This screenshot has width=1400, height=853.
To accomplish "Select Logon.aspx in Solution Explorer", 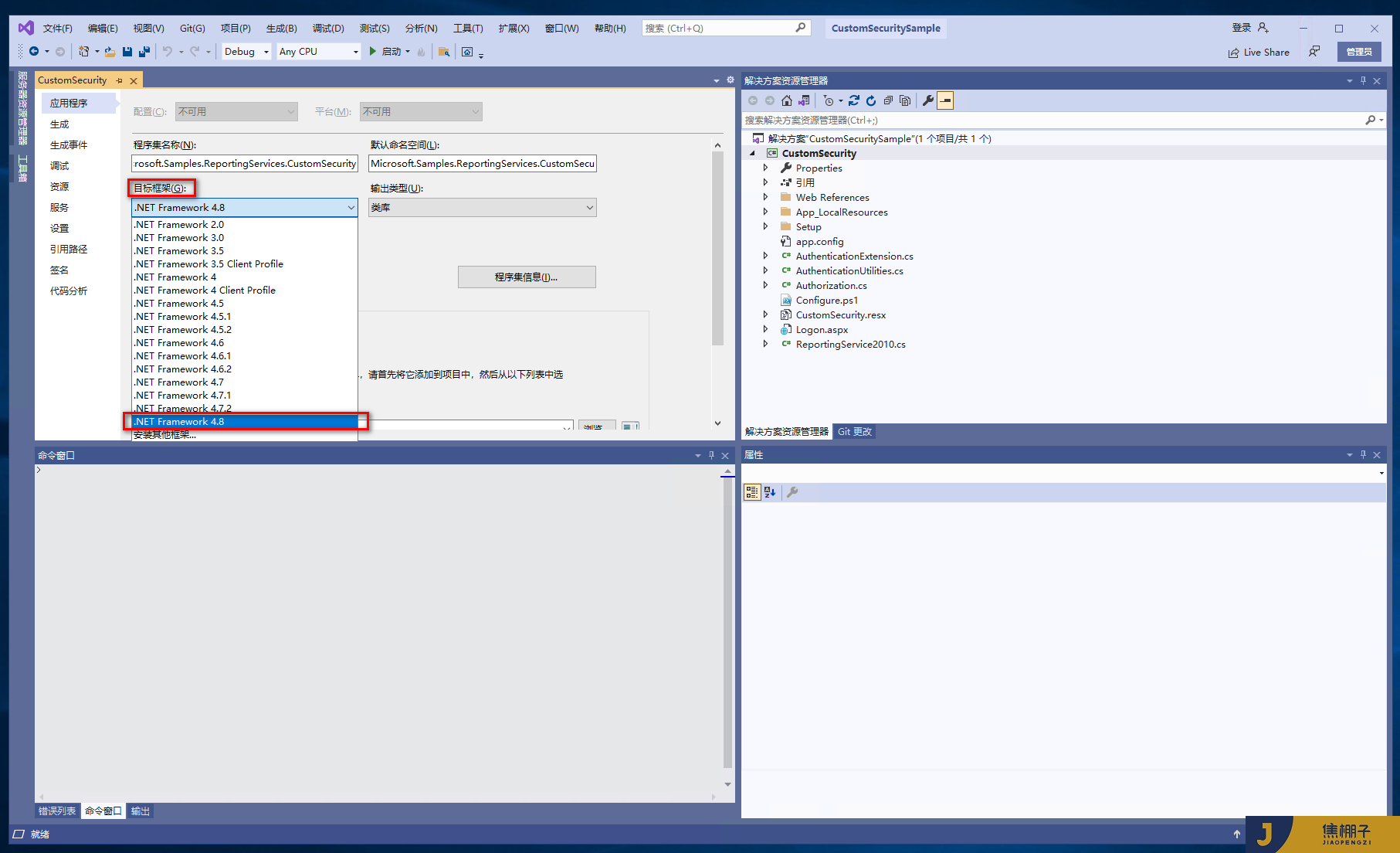I will (x=822, y=330).
